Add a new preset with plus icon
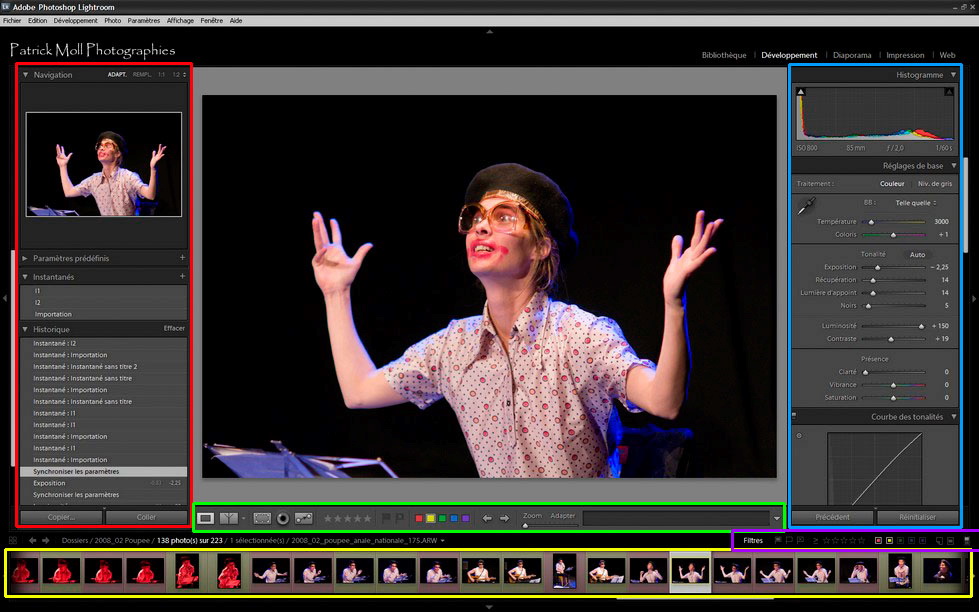 [182, 258]
